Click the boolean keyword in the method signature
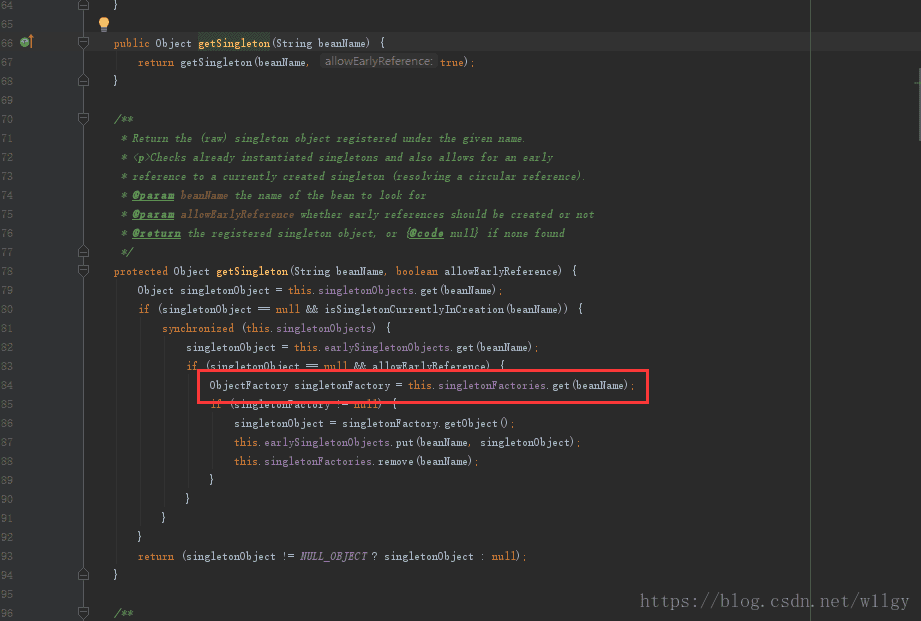 click(417, 271)
